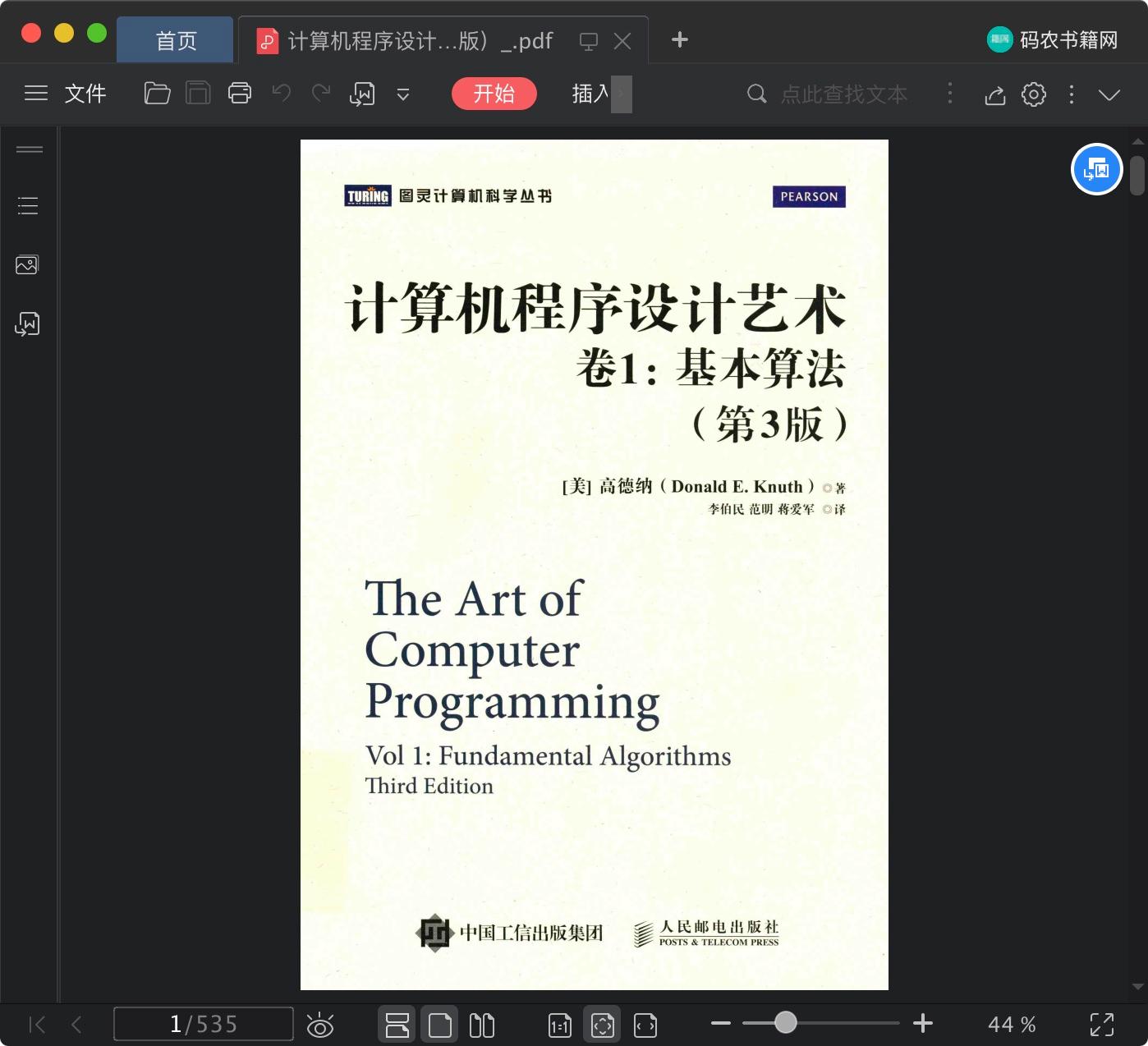1148x1046 pixels.
Task: Click the text Vol 1: Fundamental Algorithms
Action: pos(548,756)
